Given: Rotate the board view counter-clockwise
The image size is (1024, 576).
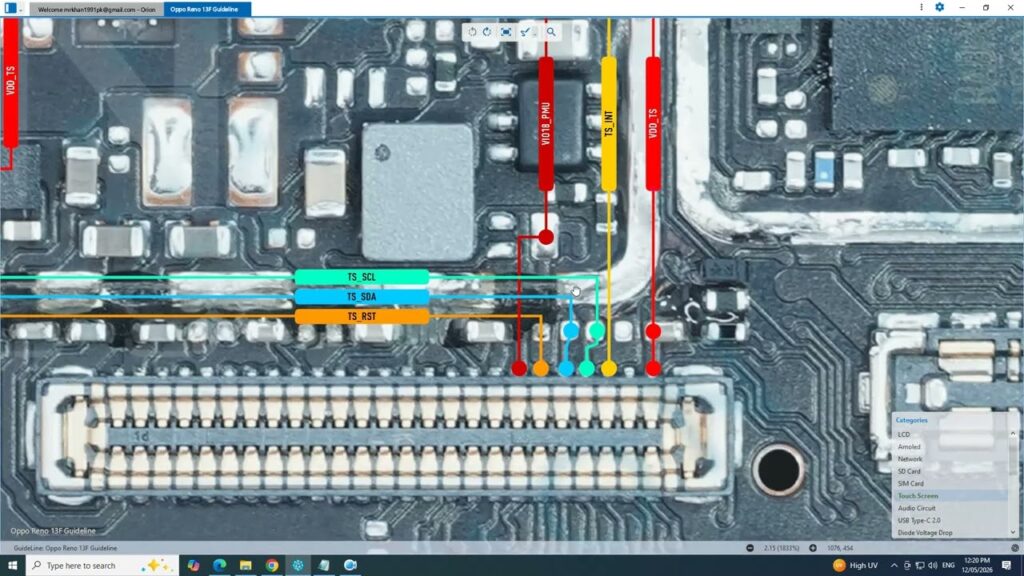Looking at the screenshot, I should click(x=472, y=32).
